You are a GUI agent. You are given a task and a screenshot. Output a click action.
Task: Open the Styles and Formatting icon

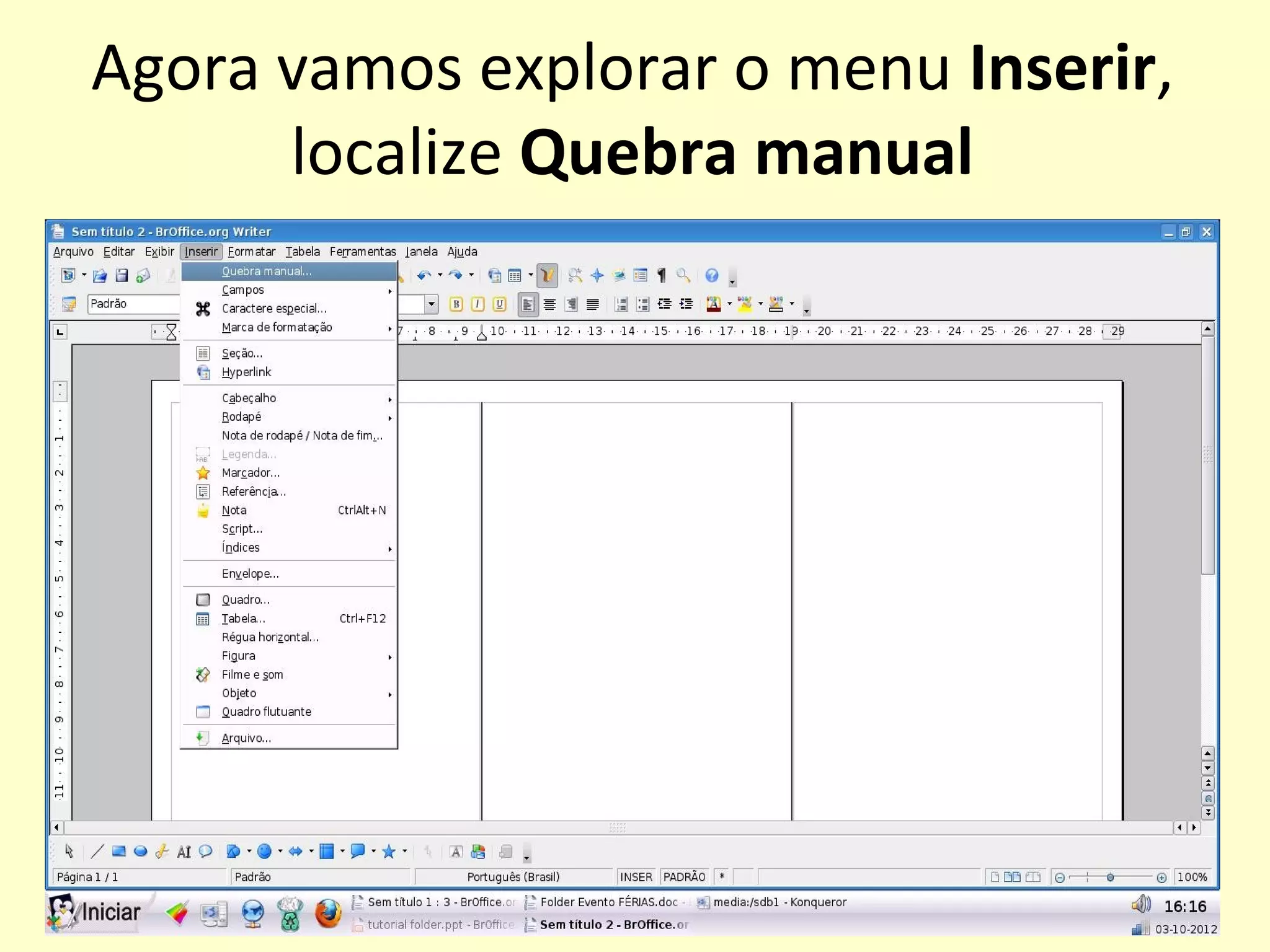(x=69, y=304)
